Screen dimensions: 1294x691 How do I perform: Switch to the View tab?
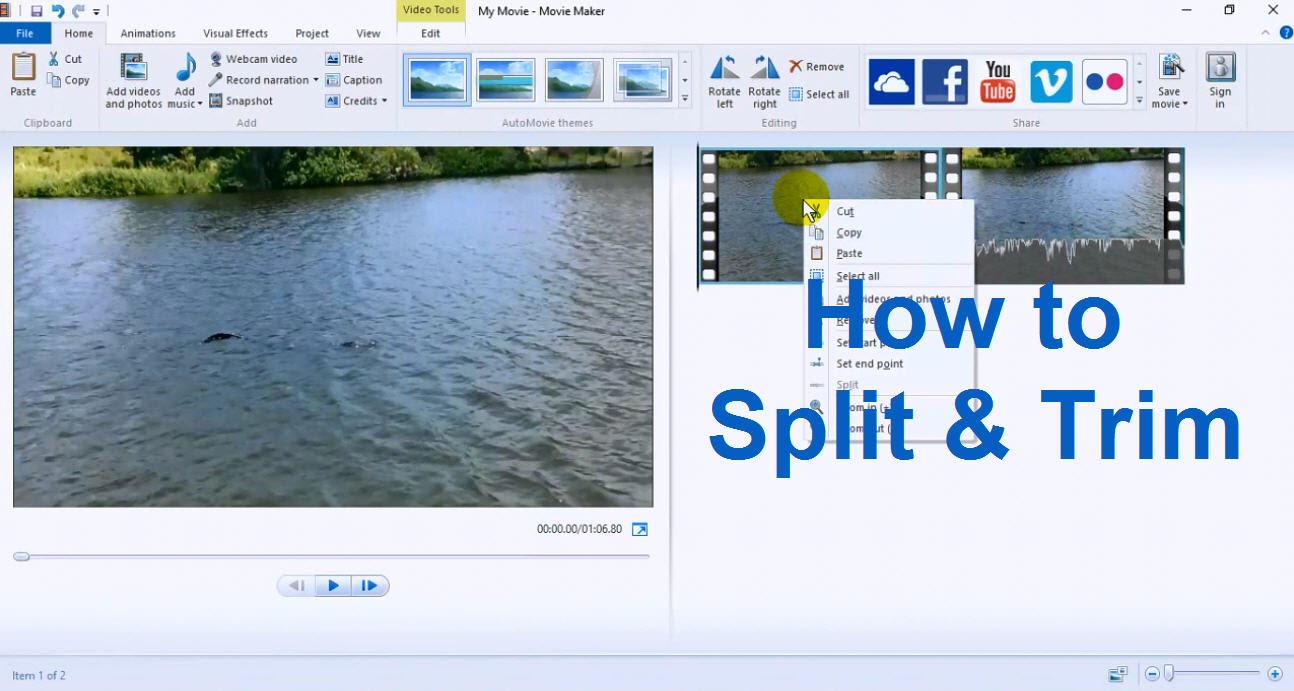click(x=368, y=33)
